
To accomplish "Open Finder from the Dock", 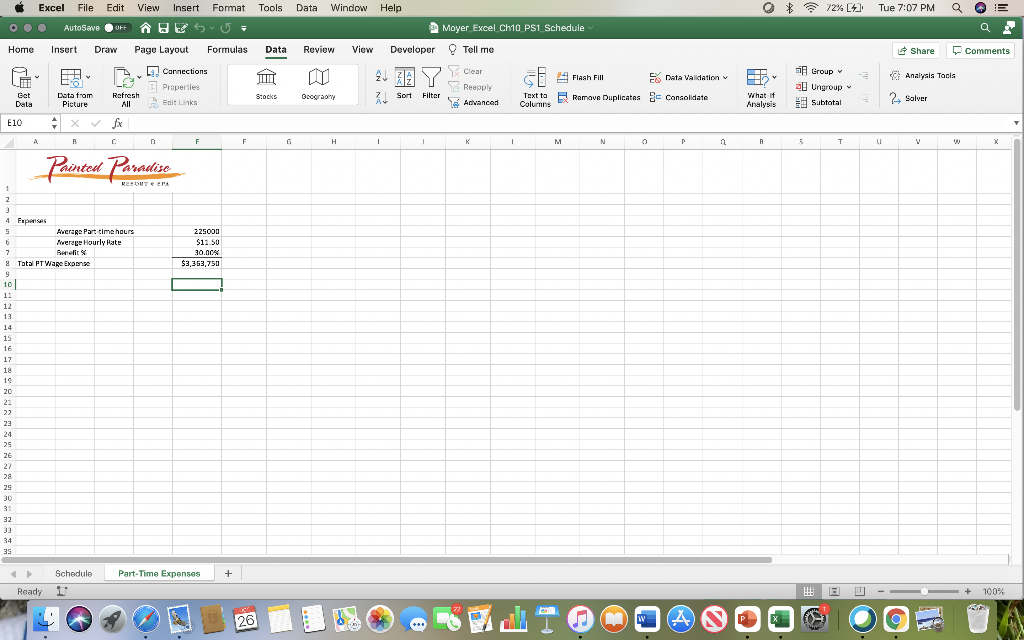I will tap(45, 618).
